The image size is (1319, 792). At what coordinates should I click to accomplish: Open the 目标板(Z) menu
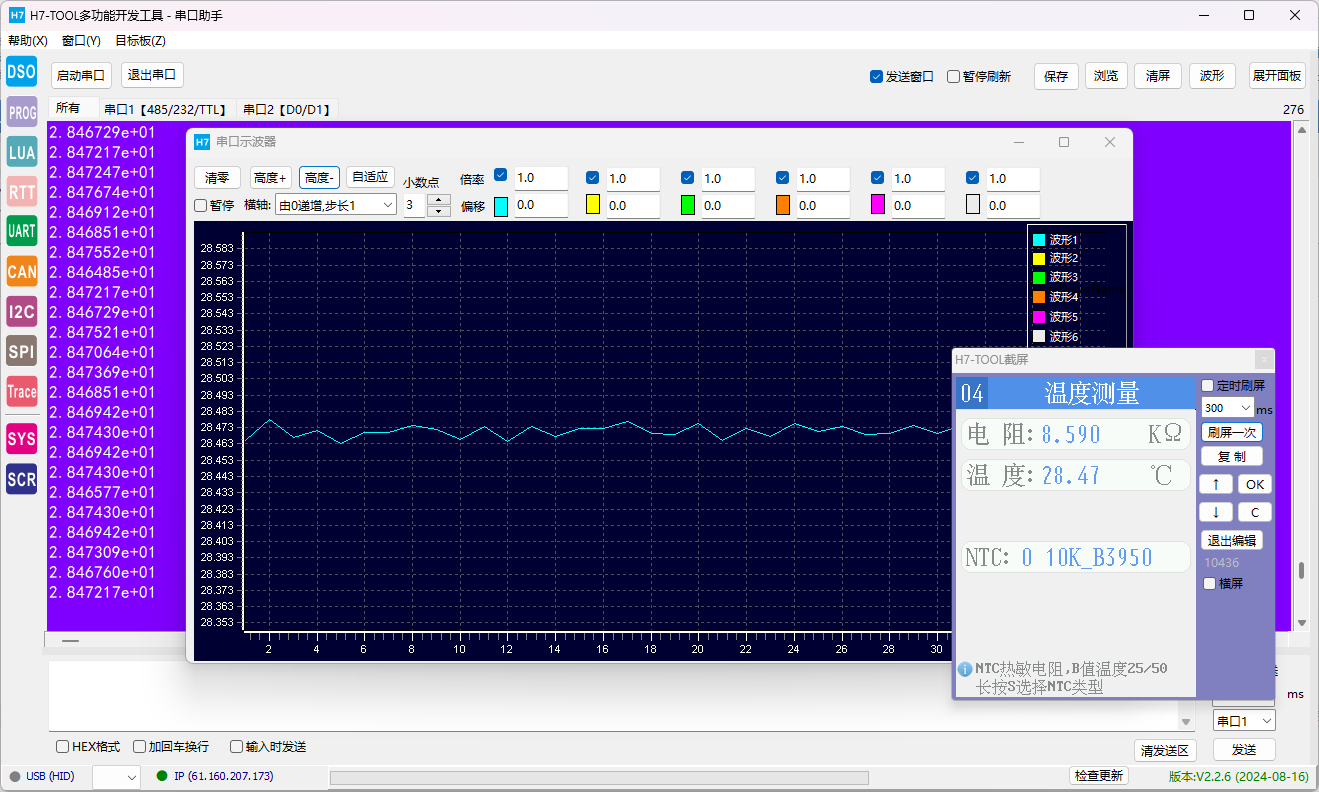pyautogui.click(x=140, y=41)
